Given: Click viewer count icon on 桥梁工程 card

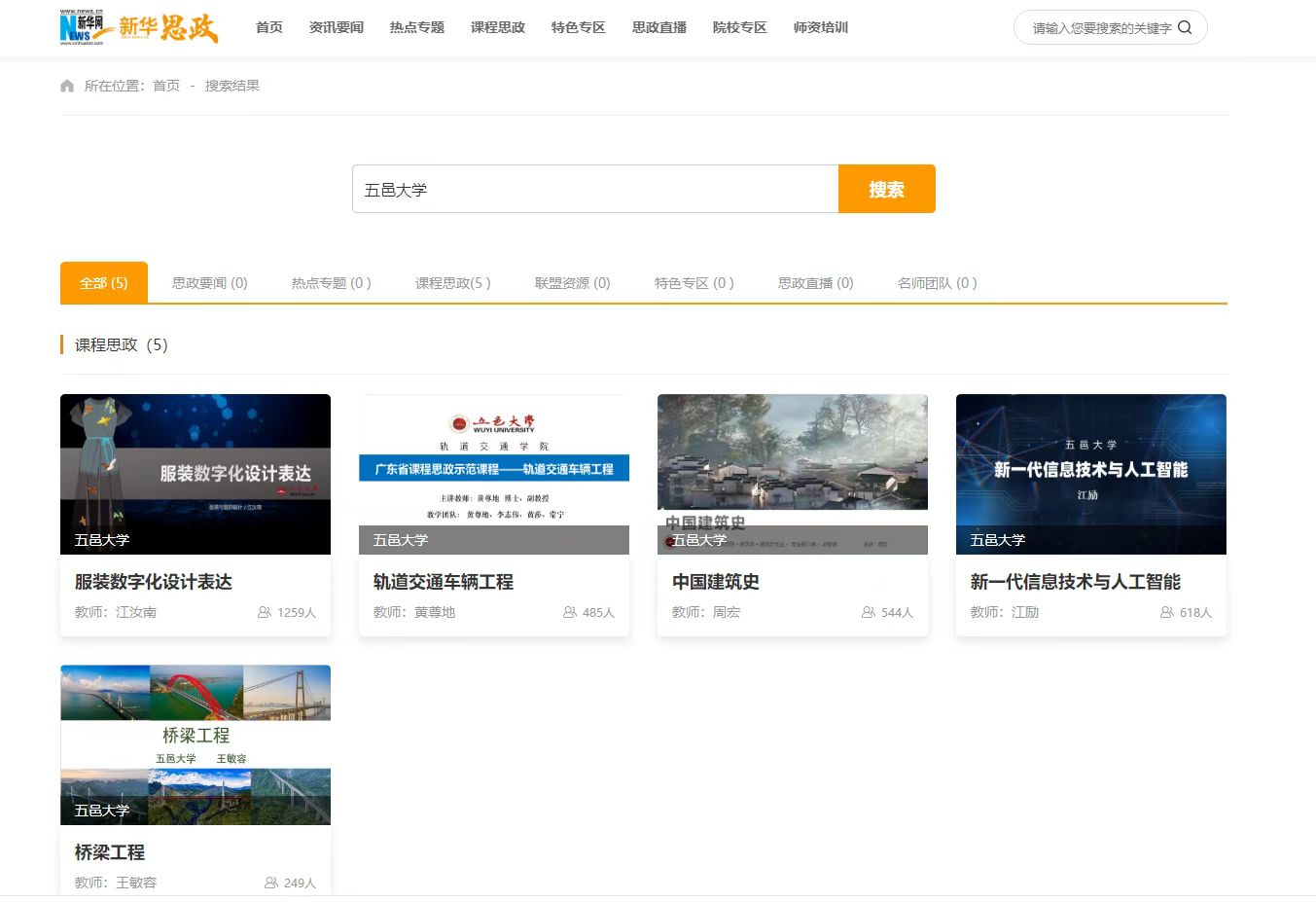Looking at the screenshot, I should [271, 883].
